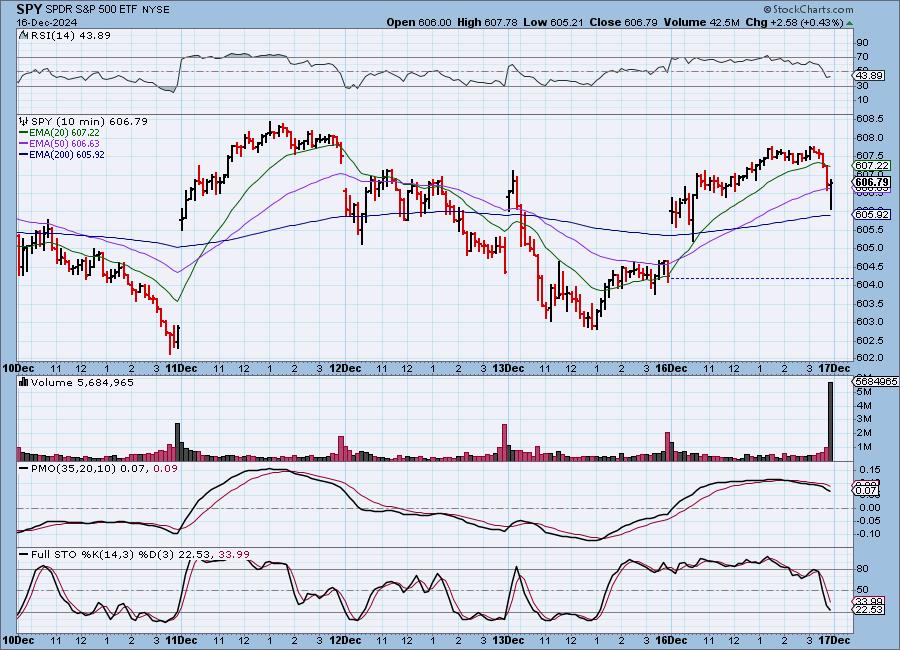Click the 12Dec label under the stochastic panel
This screenshot has height=650, width=900.
[345, 640]
